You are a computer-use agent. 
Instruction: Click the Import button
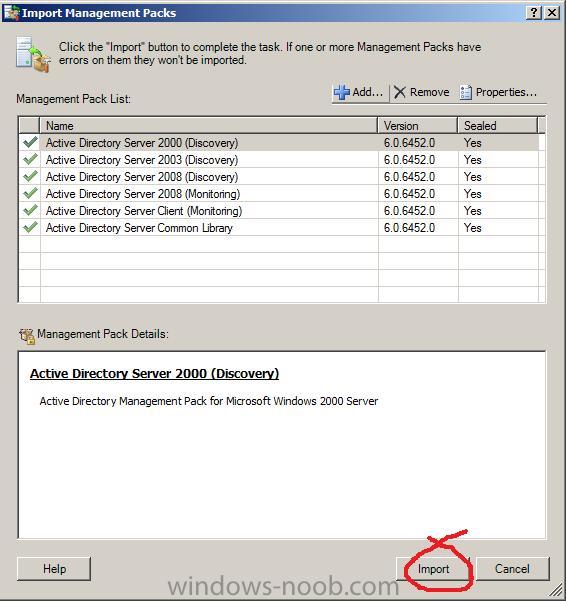(x=433, y=569)
